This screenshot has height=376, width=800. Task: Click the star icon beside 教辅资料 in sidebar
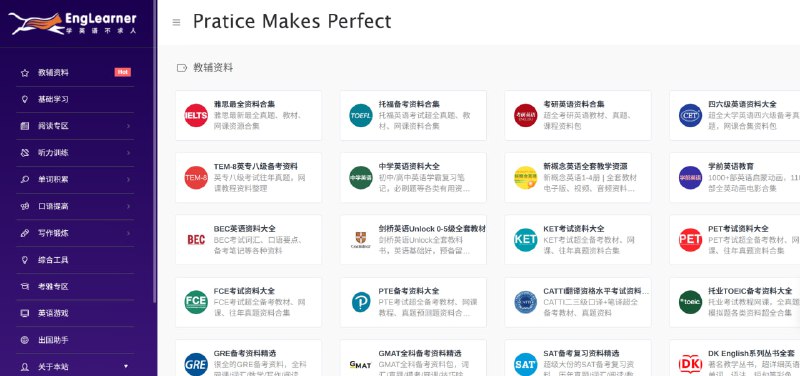tap(24, 72)
